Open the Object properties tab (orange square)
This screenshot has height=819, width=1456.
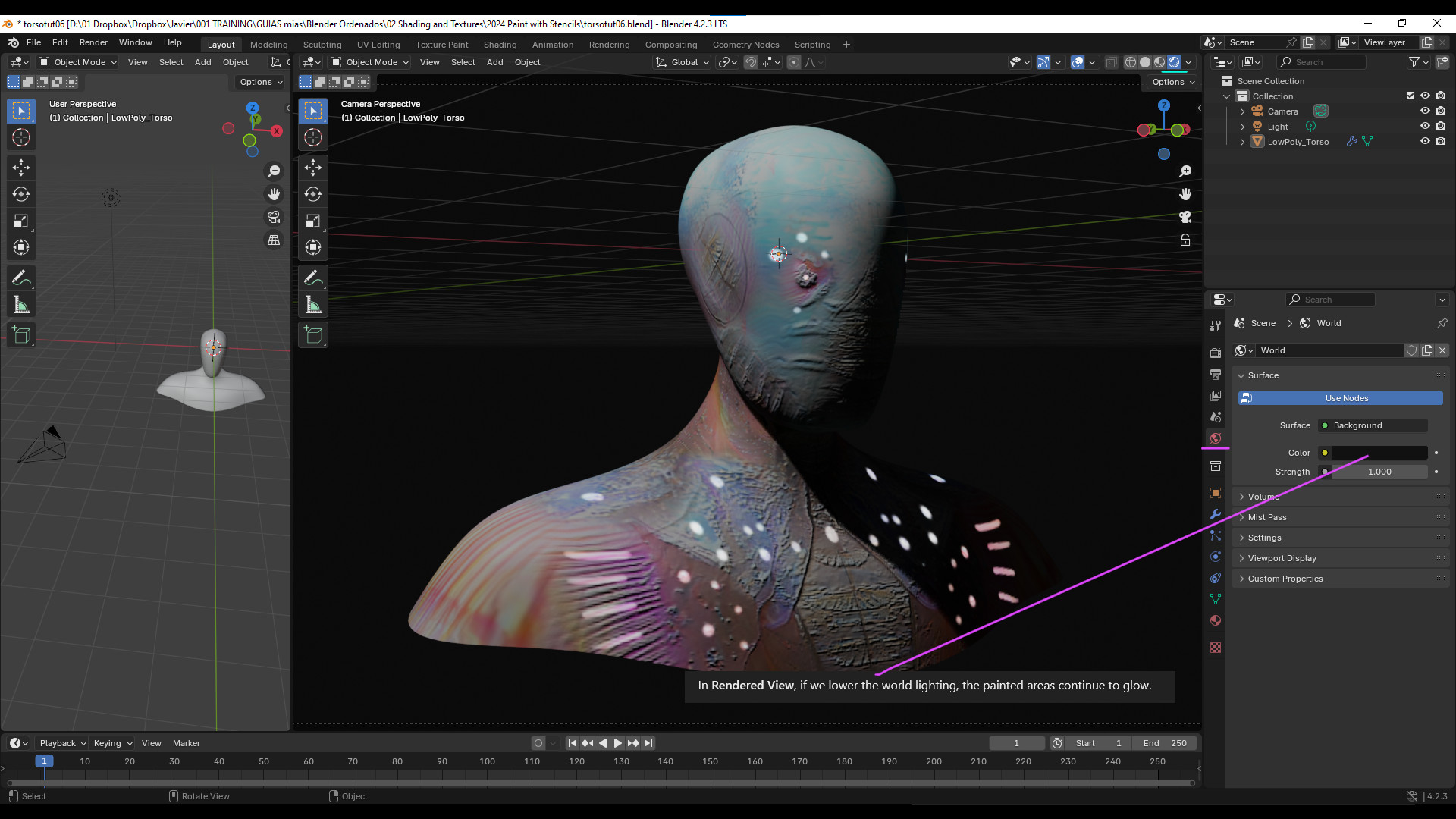[1216, 493]
